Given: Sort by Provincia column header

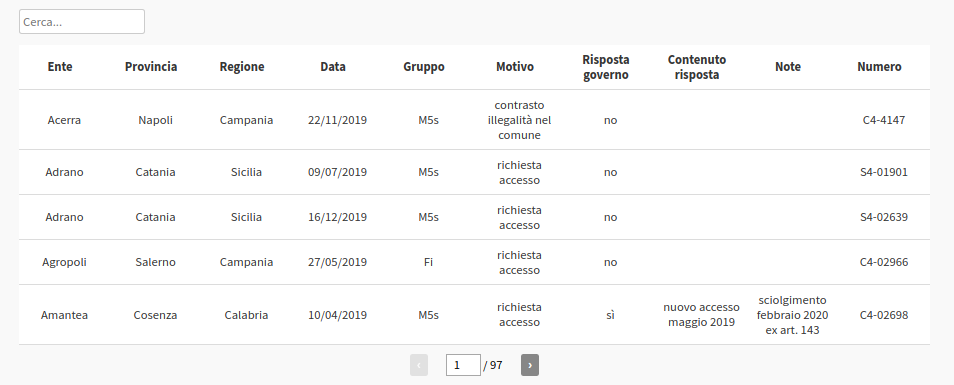Looking at the screenshot, I should [151, 67].
